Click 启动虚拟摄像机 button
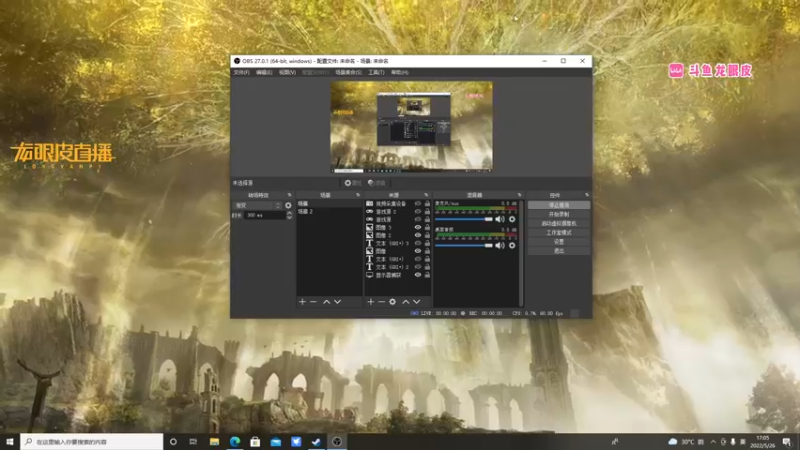Image resolution: width=800 pixels, height=450 pixels. pos(559,223)
